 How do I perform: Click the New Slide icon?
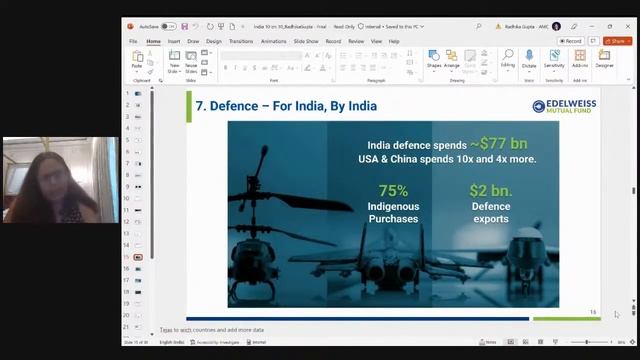pyautogui.click(x=174, y=55)
